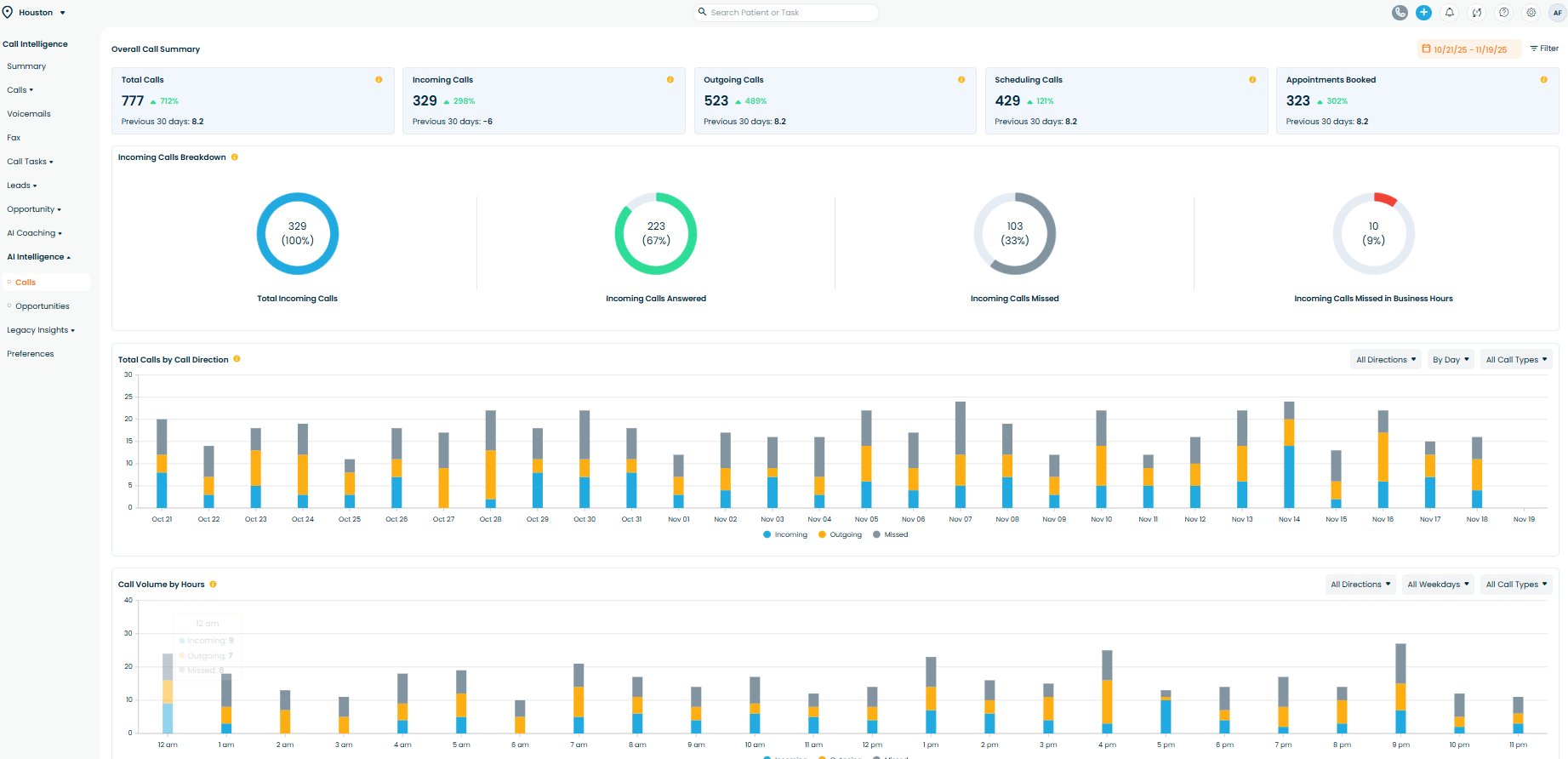1568x759 pixels.
Task: Open the phone dialer icon
Action: (1400, 13)
